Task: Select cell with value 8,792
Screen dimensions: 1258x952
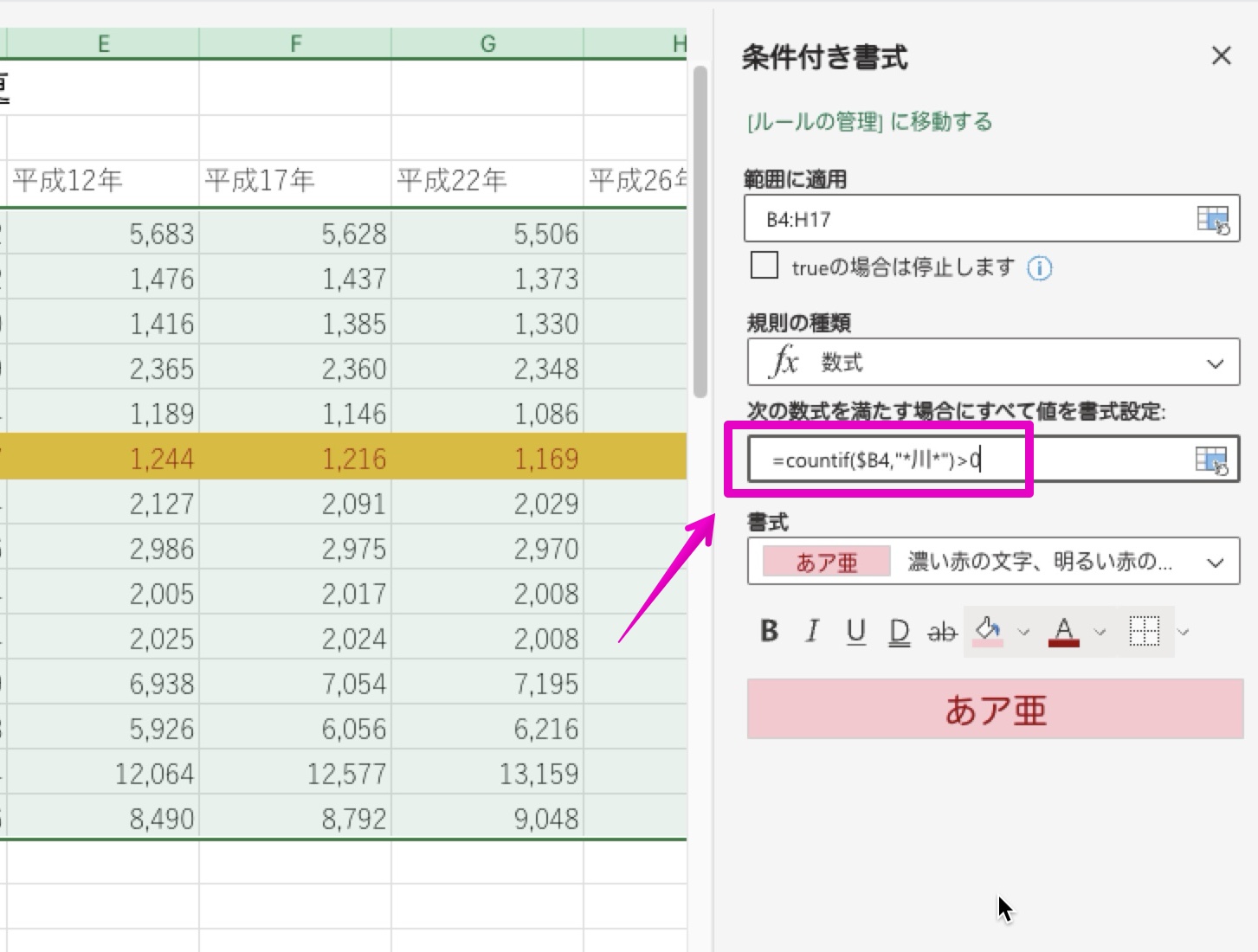Action: pos(295,817)
